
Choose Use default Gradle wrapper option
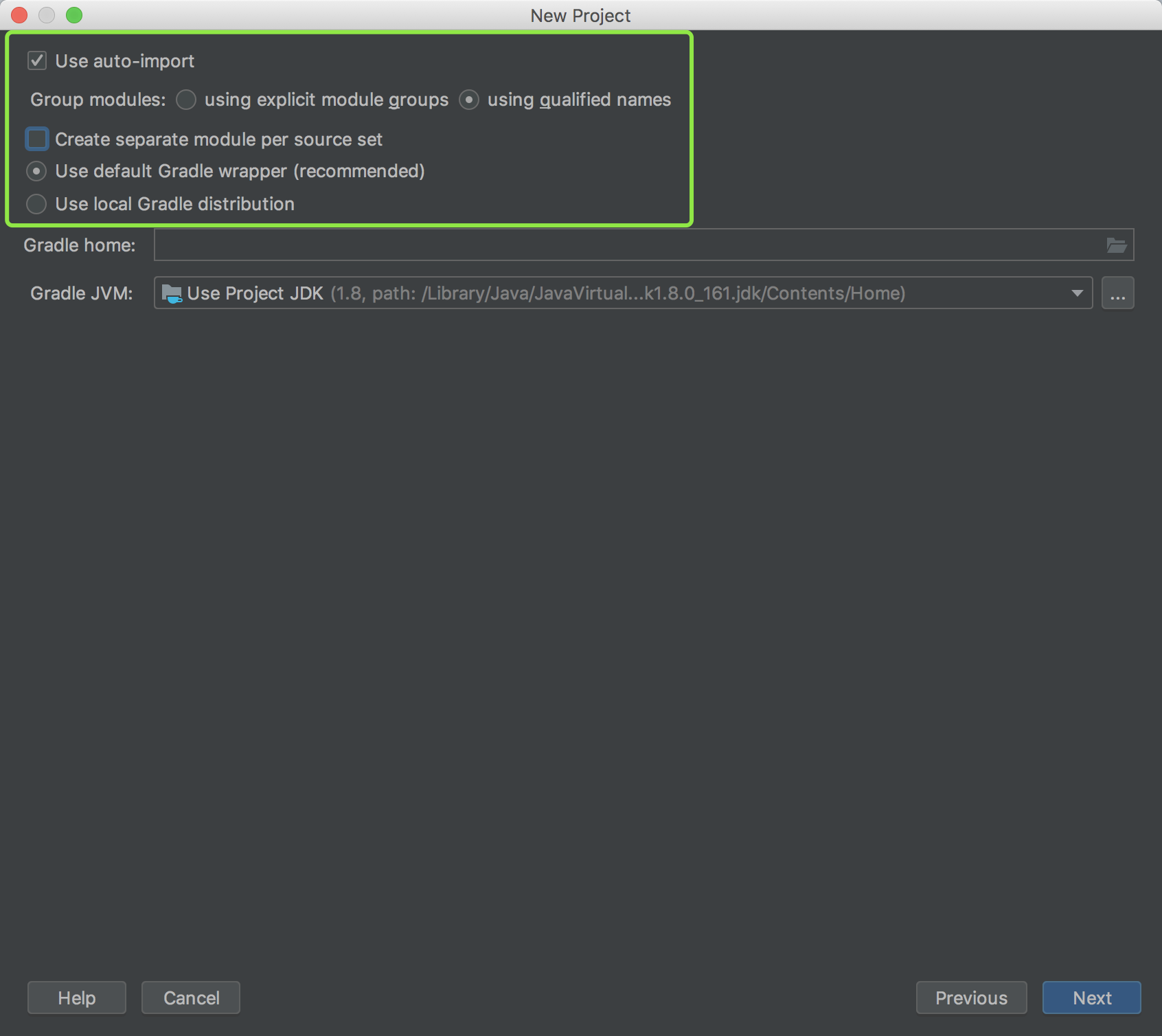(x=36, y=171)
